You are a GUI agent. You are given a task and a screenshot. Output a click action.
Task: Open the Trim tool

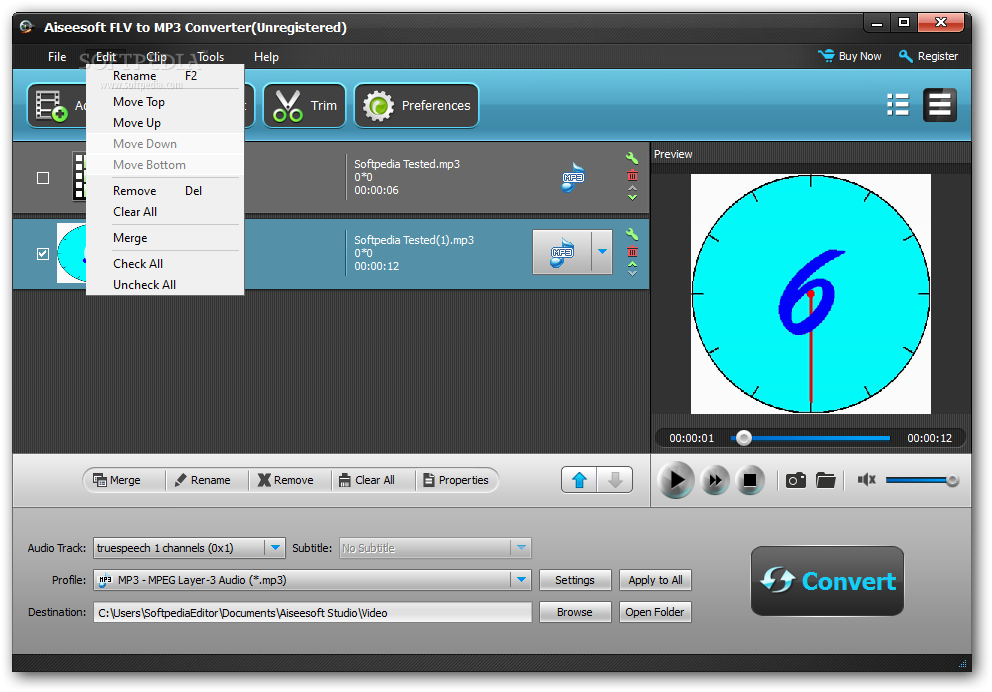click(x=304, y=105)
